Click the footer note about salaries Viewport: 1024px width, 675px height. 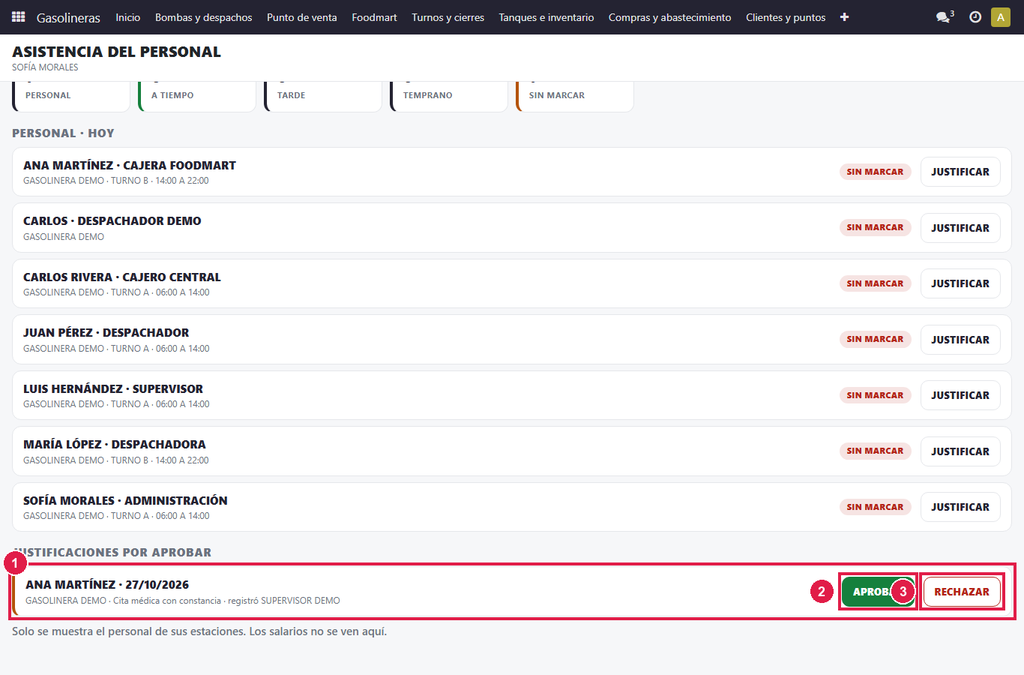[199, 631]
